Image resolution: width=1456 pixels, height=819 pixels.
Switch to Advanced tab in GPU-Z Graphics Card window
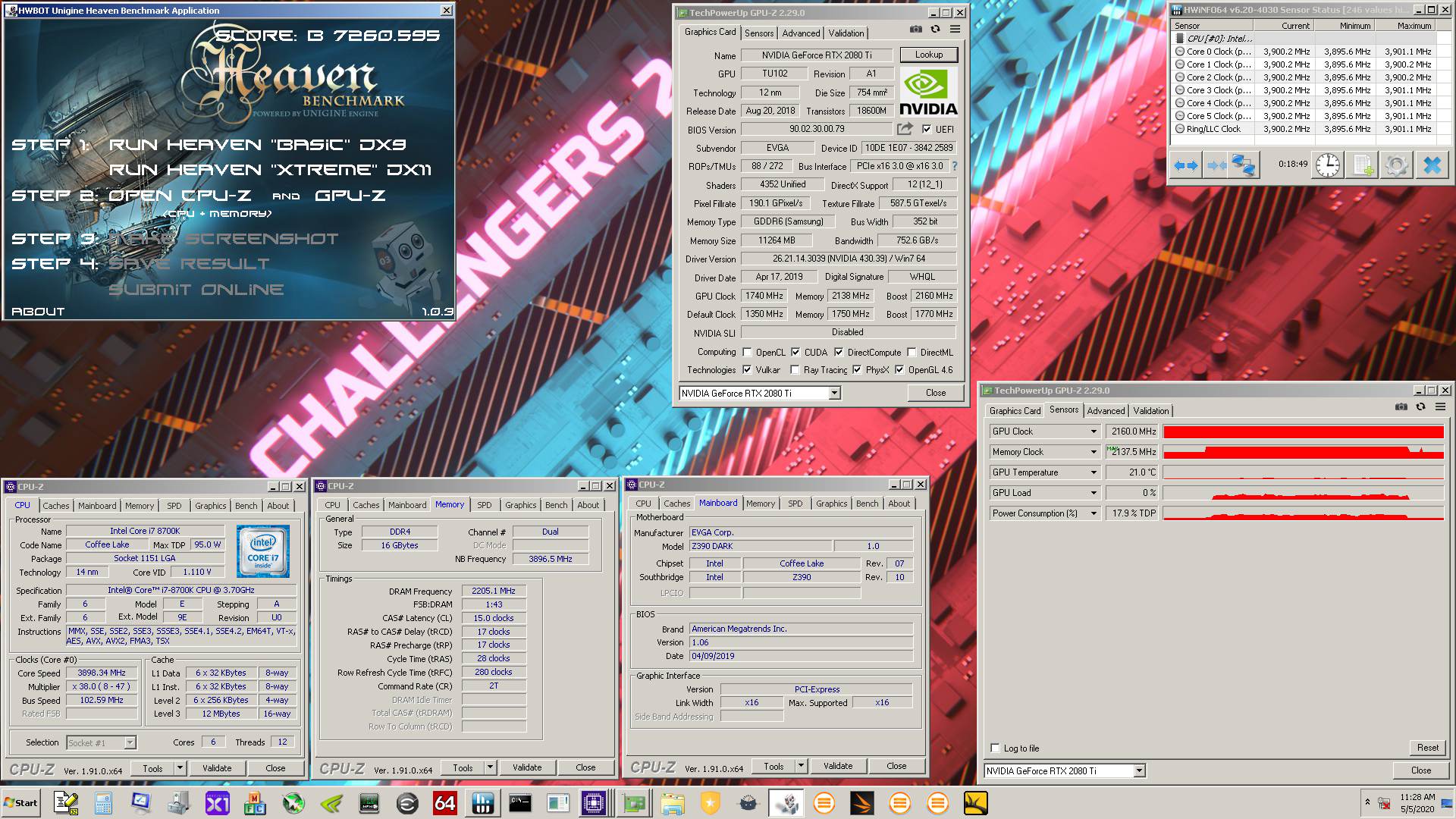click(x=801, y=33)
